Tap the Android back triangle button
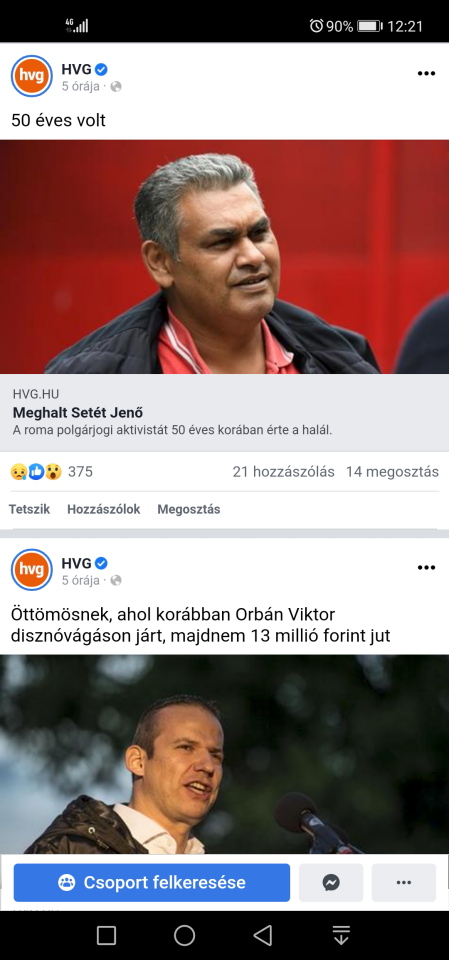449x960 pixels. click(263, 935)
